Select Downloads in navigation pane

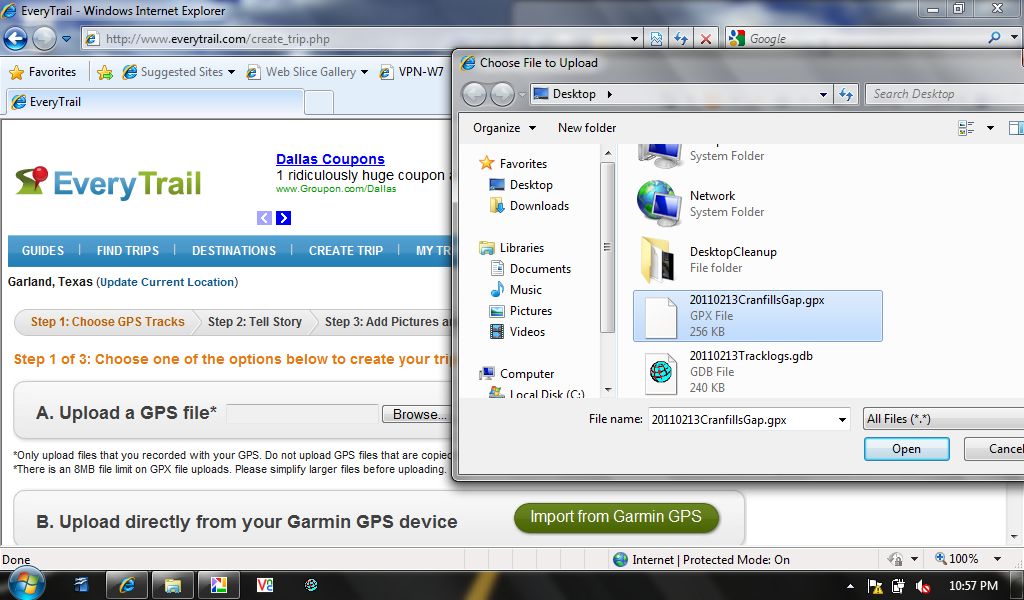coord(530,206)
